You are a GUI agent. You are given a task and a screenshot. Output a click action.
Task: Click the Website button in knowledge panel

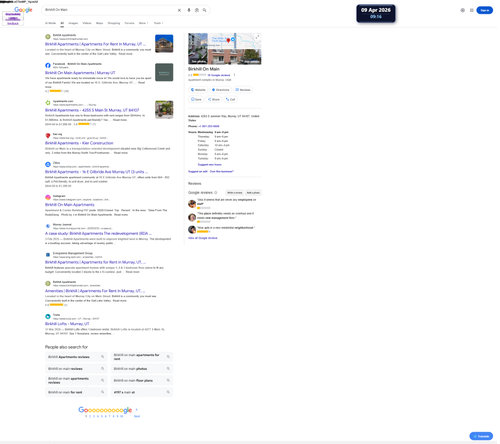click(x=199, y=90)
